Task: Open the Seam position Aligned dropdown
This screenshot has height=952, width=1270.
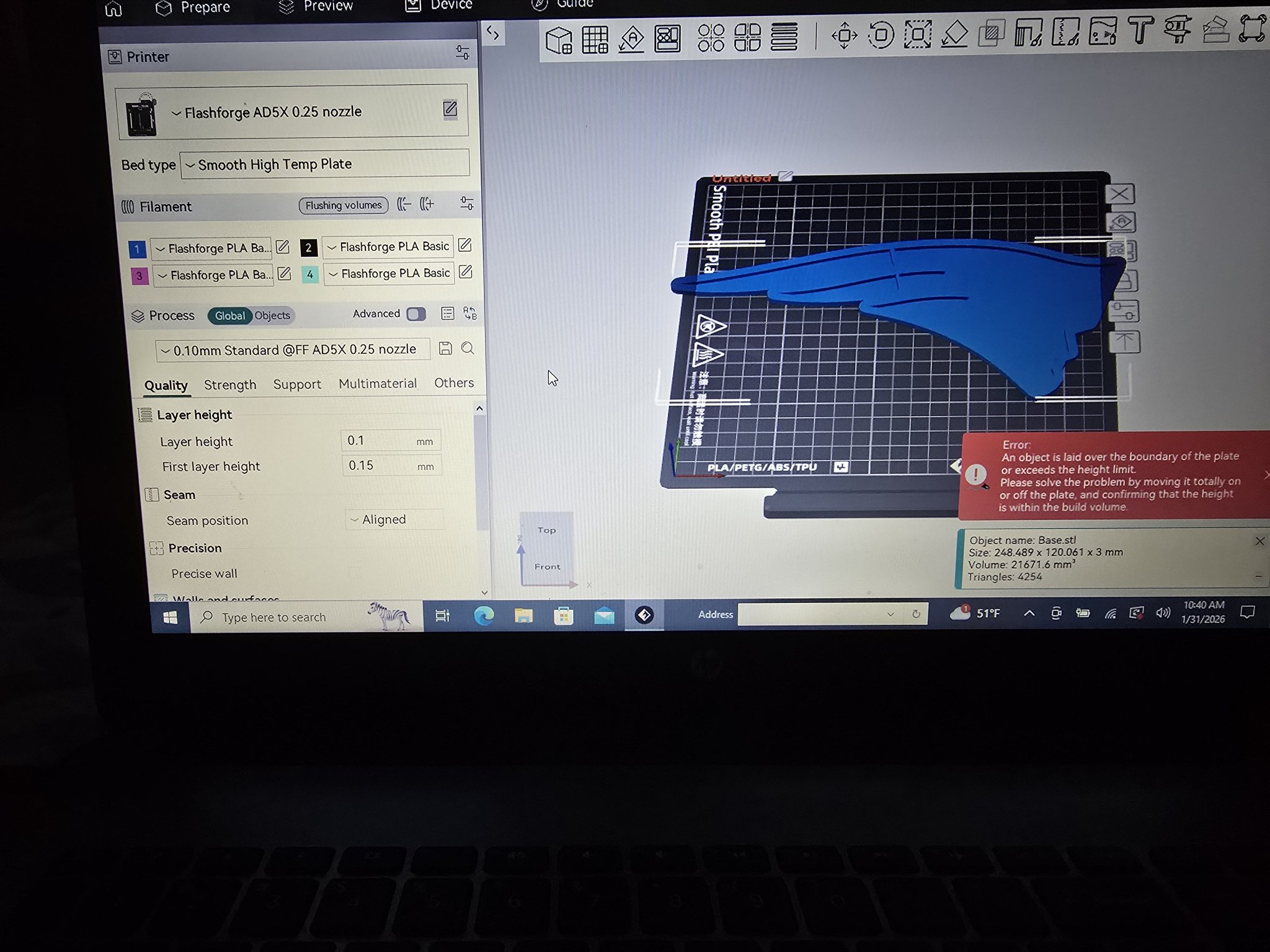Action: pos(394,519)
